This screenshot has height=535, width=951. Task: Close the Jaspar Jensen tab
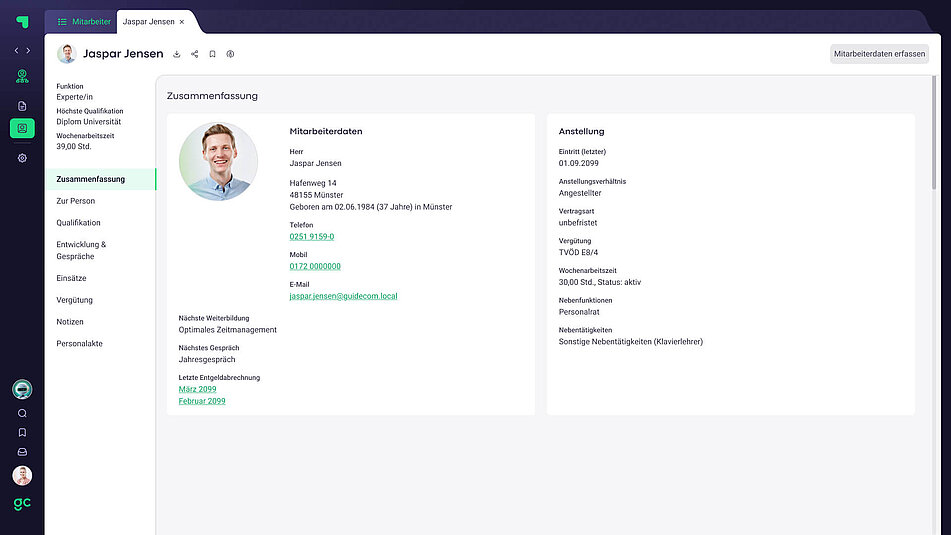[181, 21]
